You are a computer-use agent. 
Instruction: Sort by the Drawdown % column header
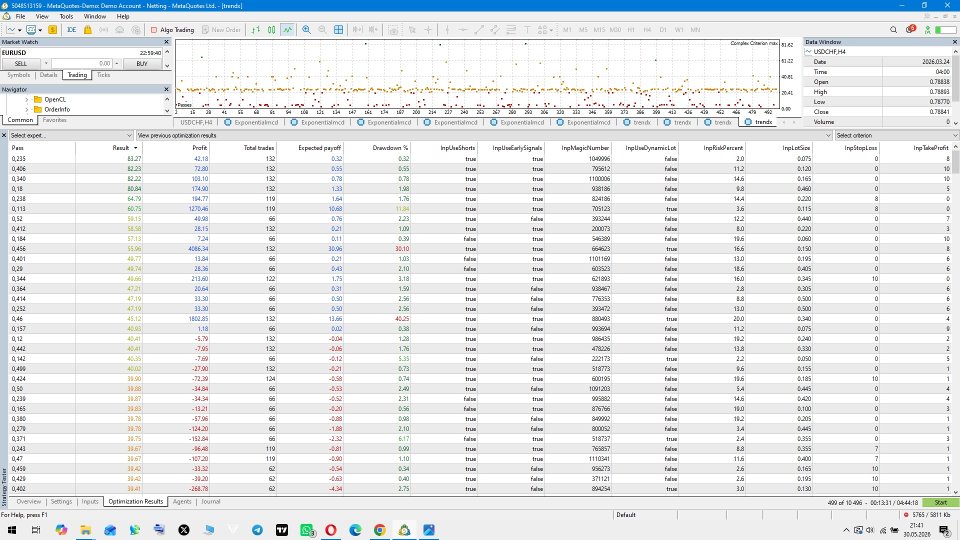(x=392, y=148)
